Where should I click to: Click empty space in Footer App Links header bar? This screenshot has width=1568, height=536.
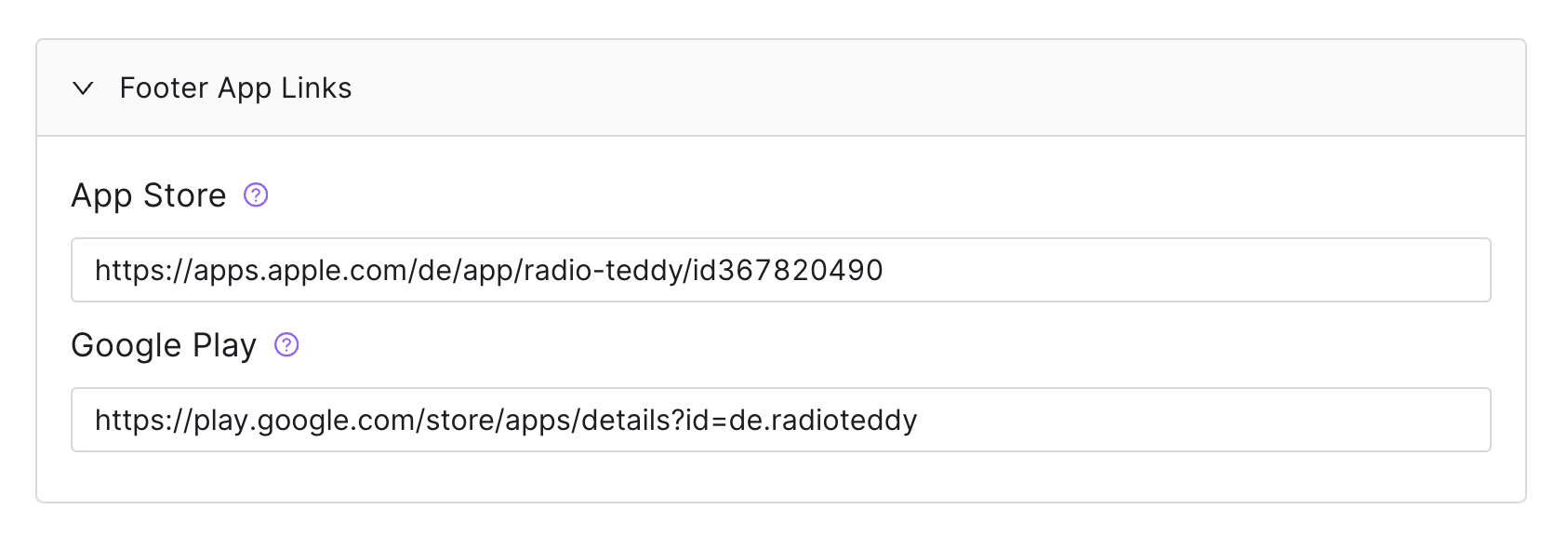click(930, 88)
